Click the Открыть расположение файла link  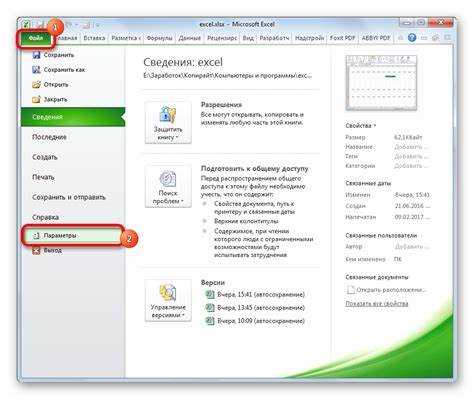(391, 290)
